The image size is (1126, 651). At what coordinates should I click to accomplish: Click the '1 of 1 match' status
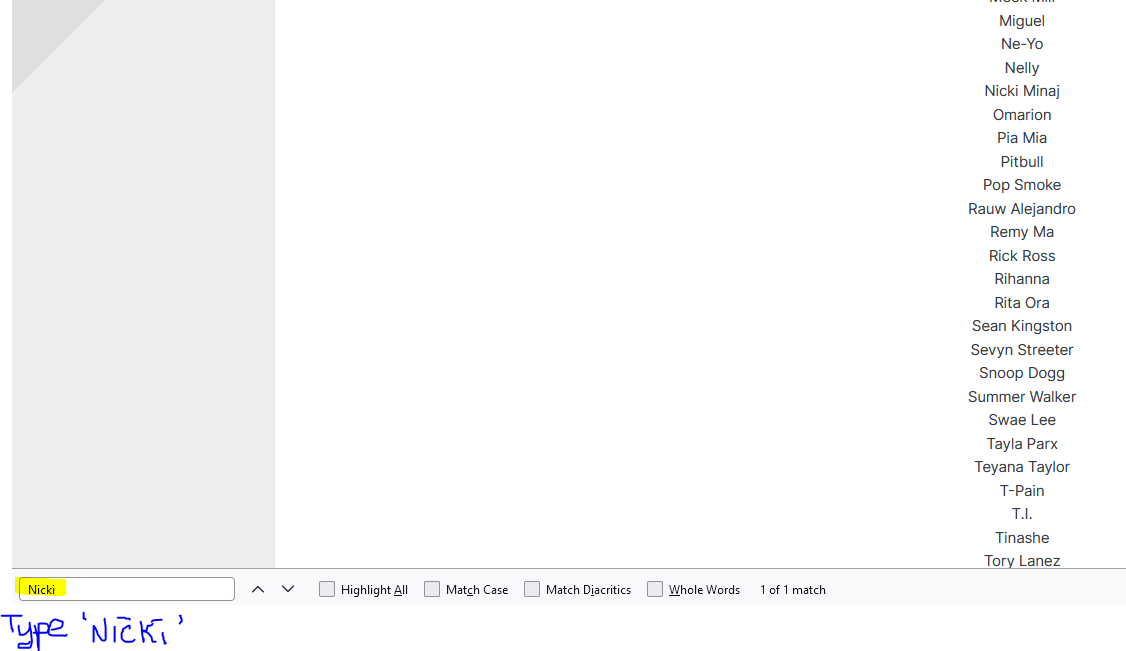click(793, 590)
